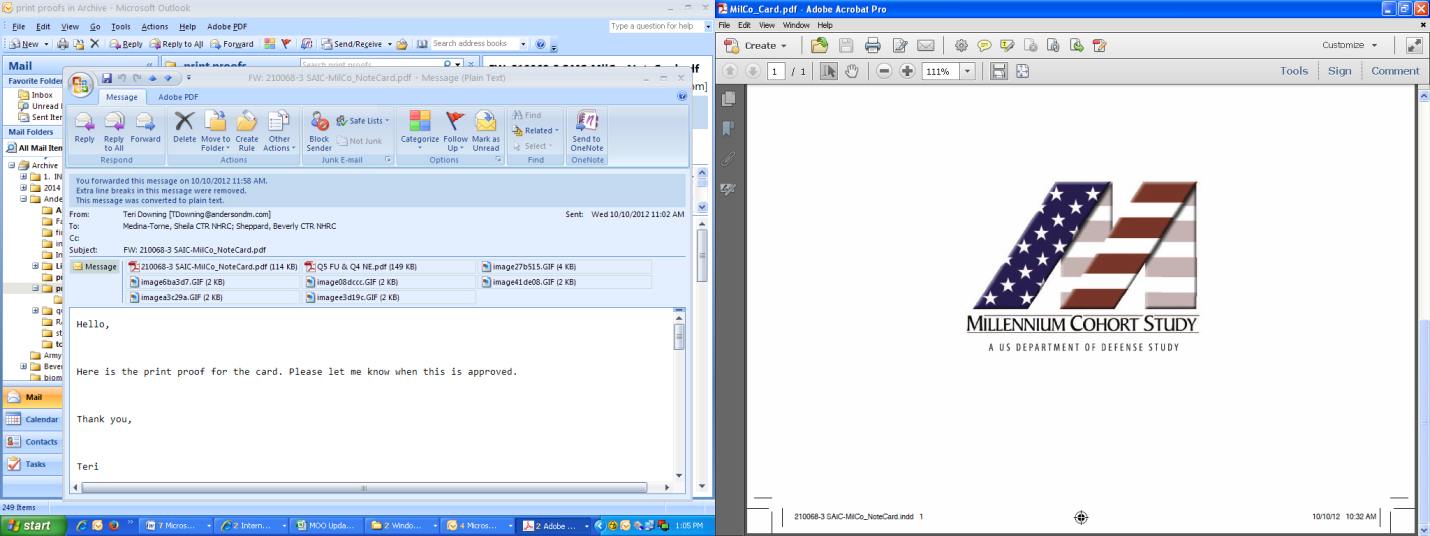This screenshot has height=536, width=1430.
Task: Click Outlook toolbar follow-up flag icon
Action: pyautogui.click(x=286, y=44)
